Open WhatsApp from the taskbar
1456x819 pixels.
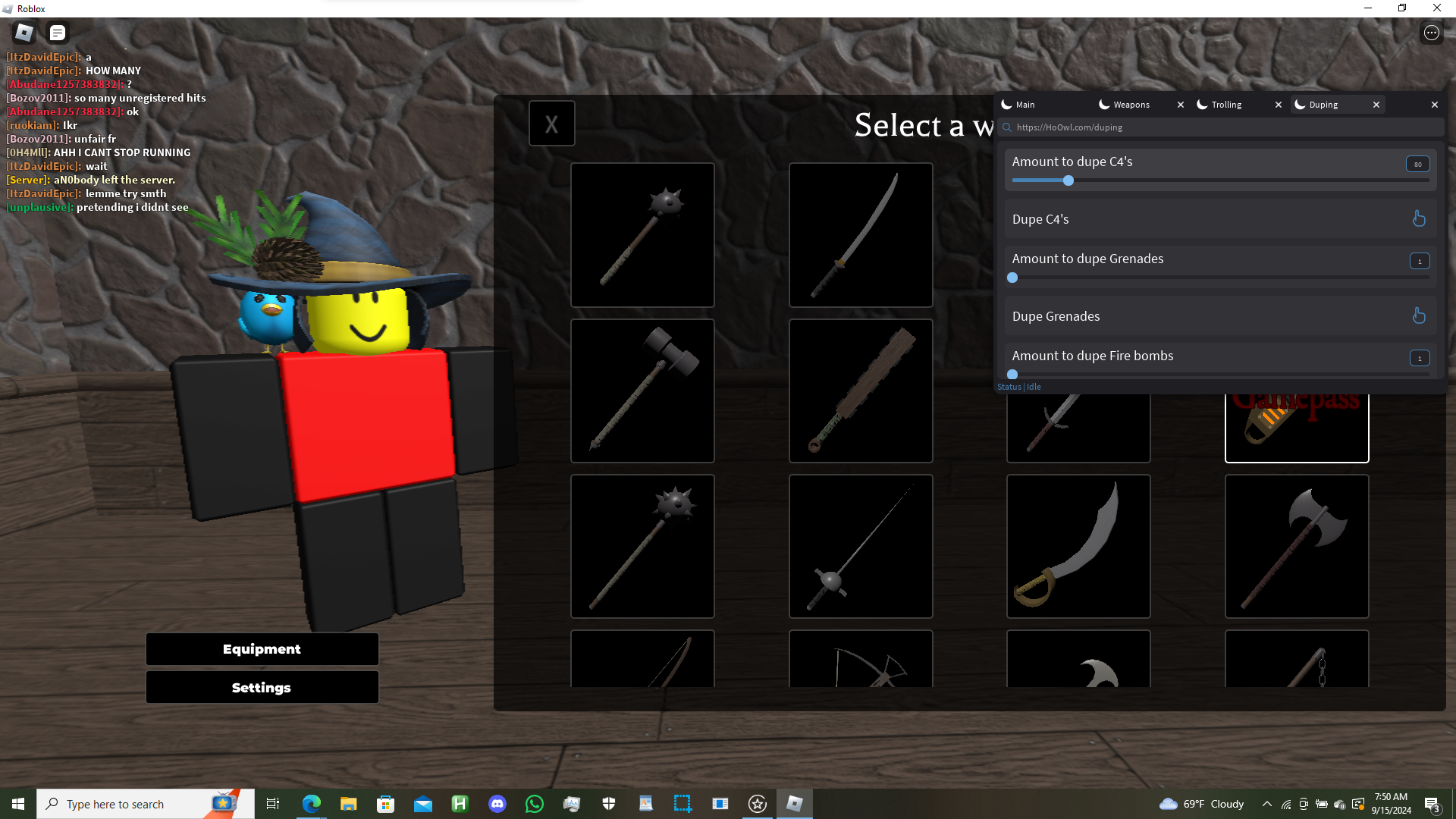(x=535, y=804)
